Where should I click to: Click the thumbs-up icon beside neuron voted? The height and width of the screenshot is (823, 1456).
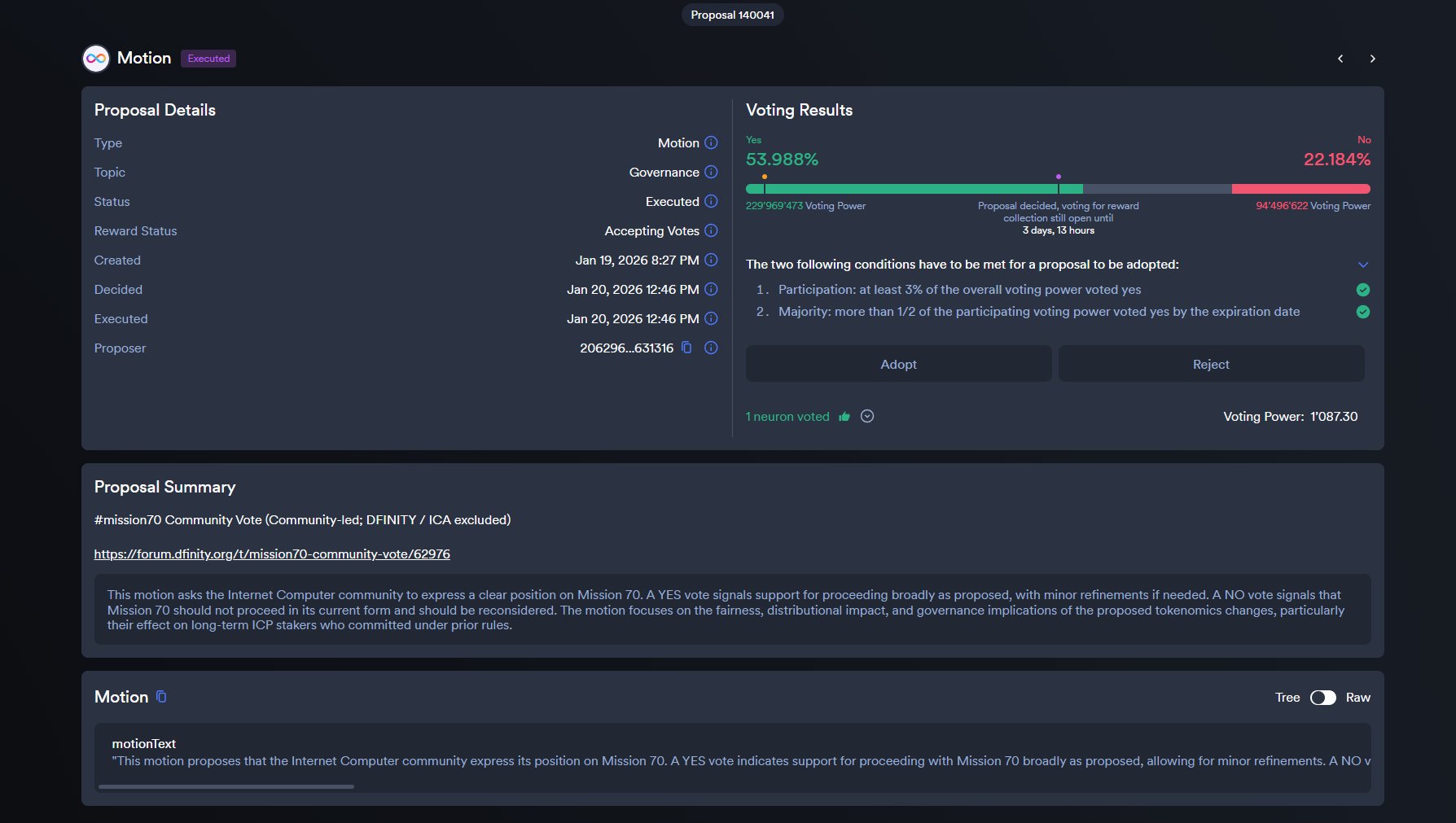844,417
